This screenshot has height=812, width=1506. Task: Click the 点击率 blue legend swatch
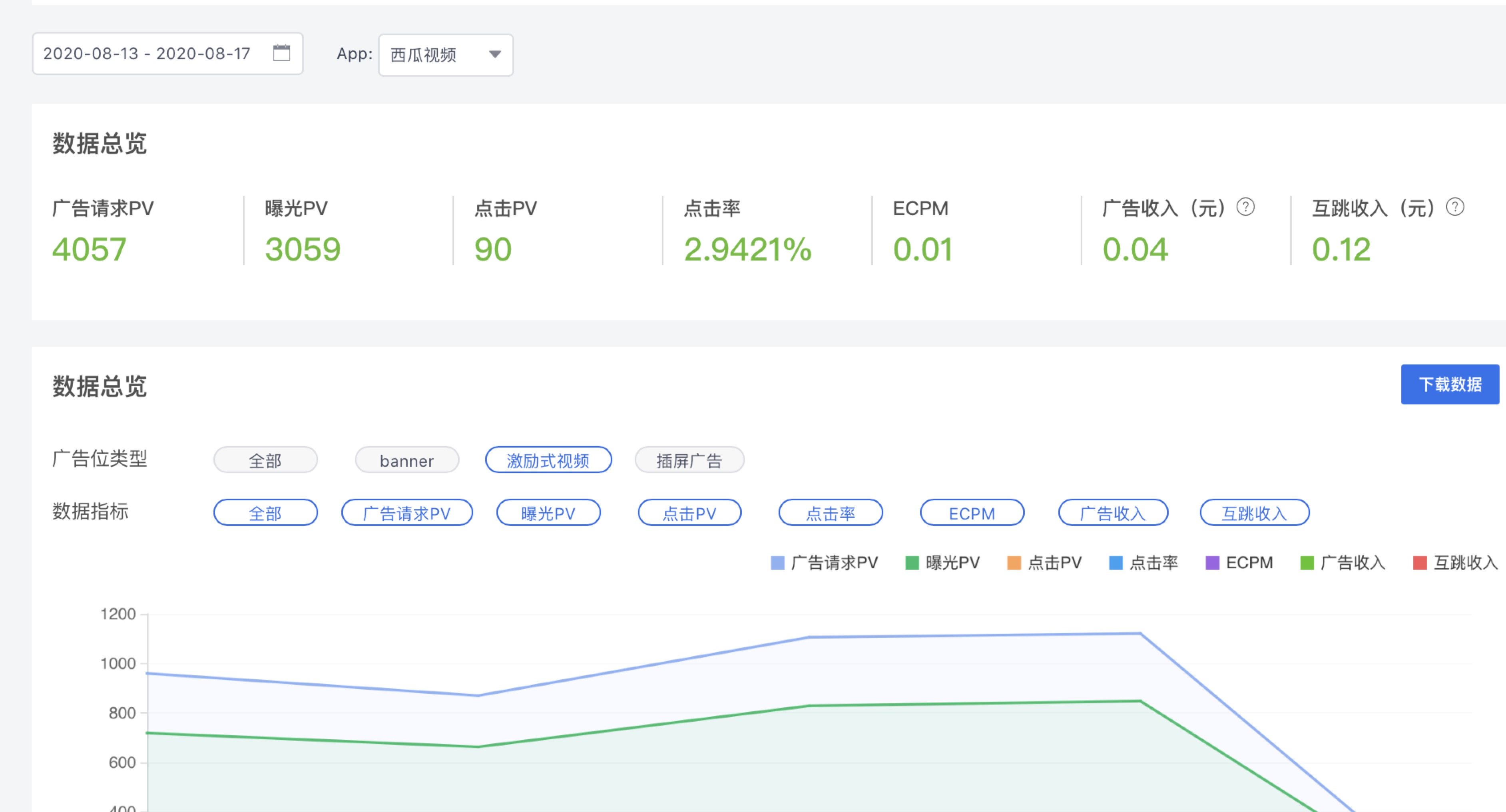(x=1116, y=563)
